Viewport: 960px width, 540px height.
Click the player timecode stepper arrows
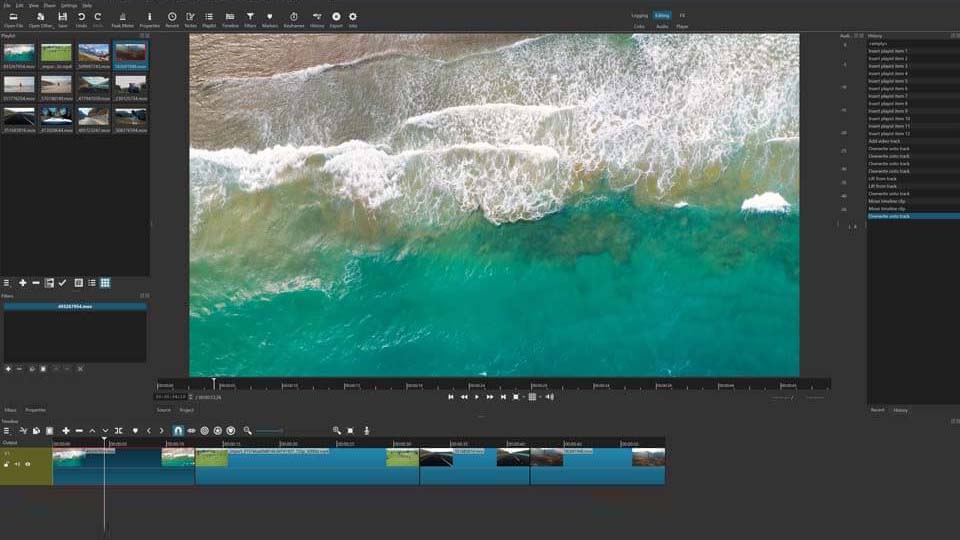(191, 397)
